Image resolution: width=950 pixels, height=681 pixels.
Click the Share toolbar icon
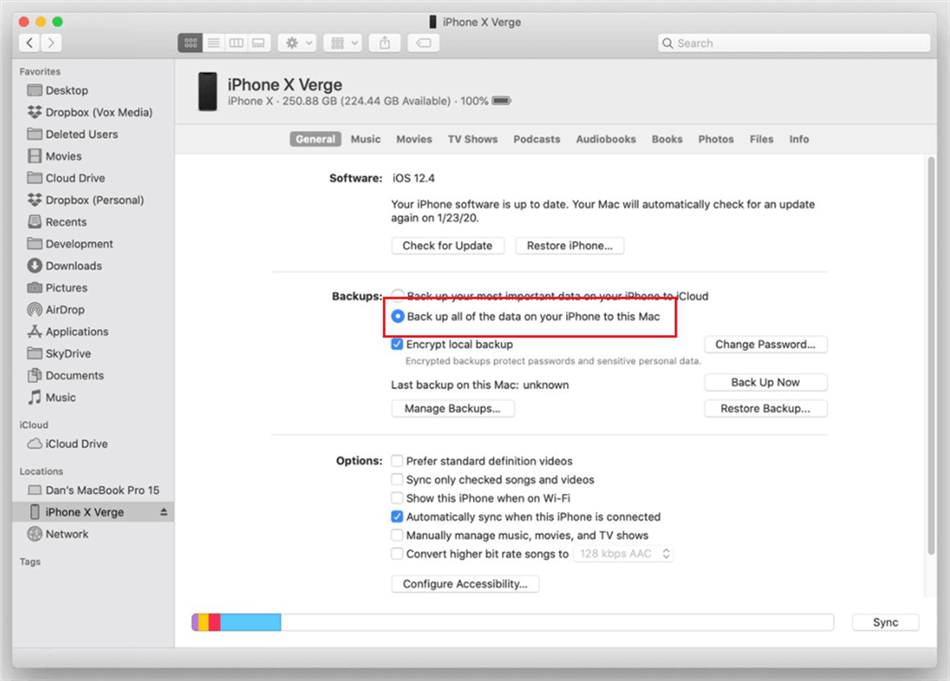pos(385,43)
